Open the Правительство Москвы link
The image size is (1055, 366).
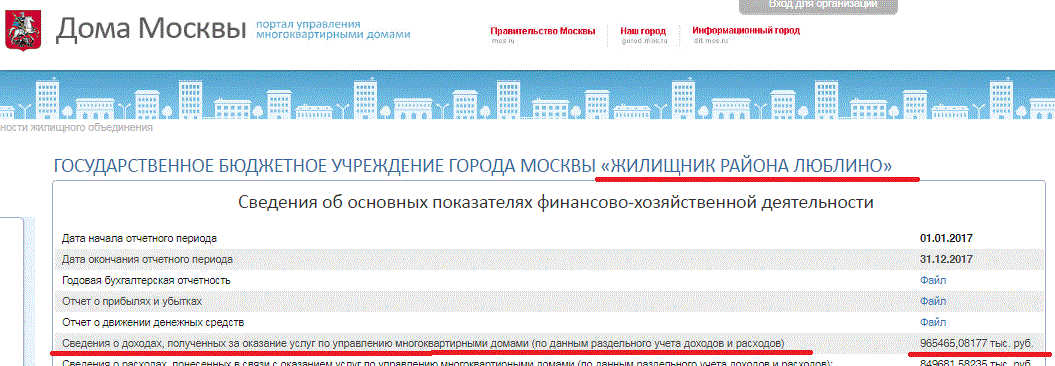pyautogui.click(x=543, y=31)
